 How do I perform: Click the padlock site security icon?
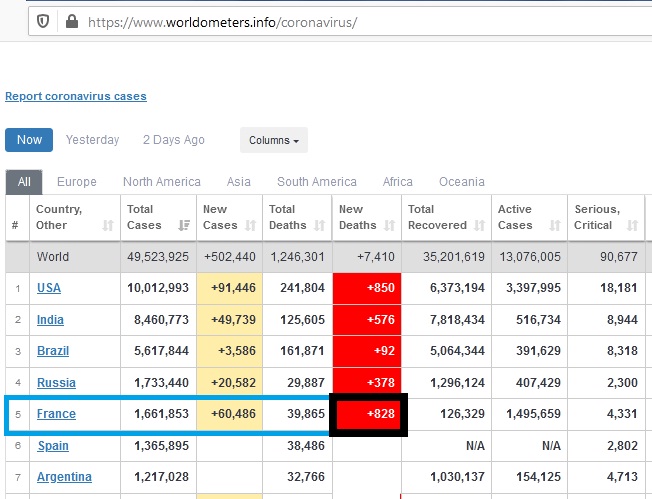72,21
